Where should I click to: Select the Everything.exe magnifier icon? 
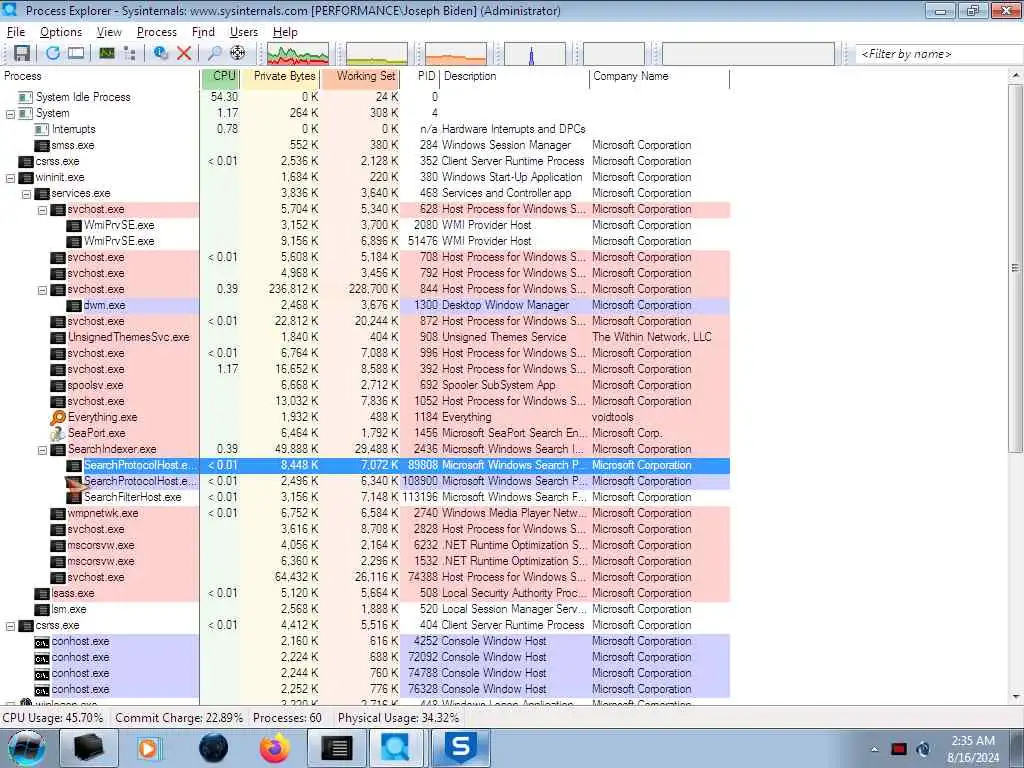click(x=58, y=417)
